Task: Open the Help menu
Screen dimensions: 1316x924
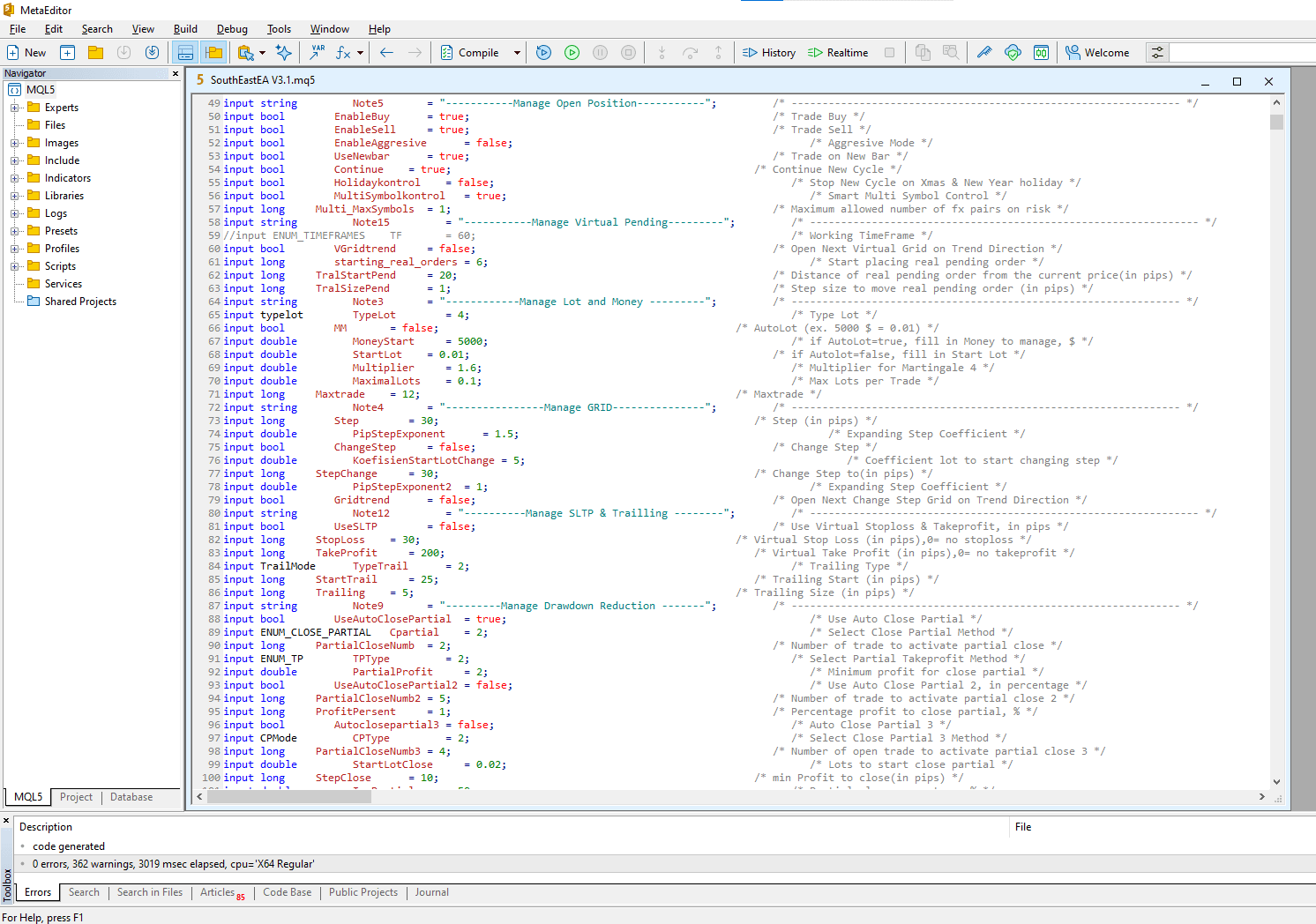Action: pos(379,29)
